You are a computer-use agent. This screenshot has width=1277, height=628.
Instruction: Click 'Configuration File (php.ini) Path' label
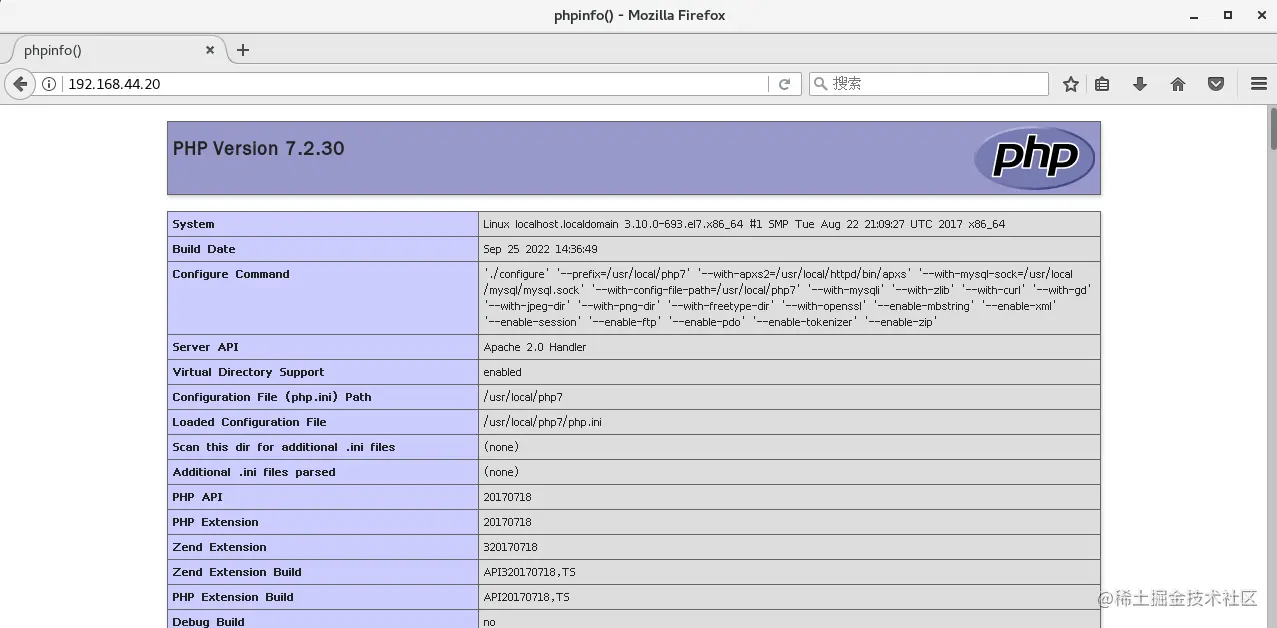point(272,397)
